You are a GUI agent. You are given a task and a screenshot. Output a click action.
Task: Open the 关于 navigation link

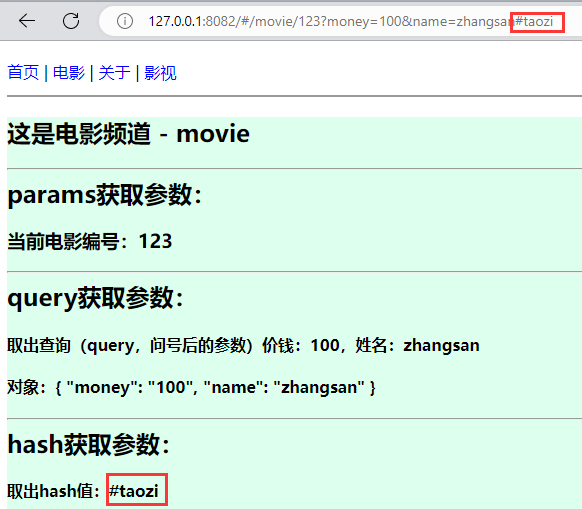click(114, 72)
